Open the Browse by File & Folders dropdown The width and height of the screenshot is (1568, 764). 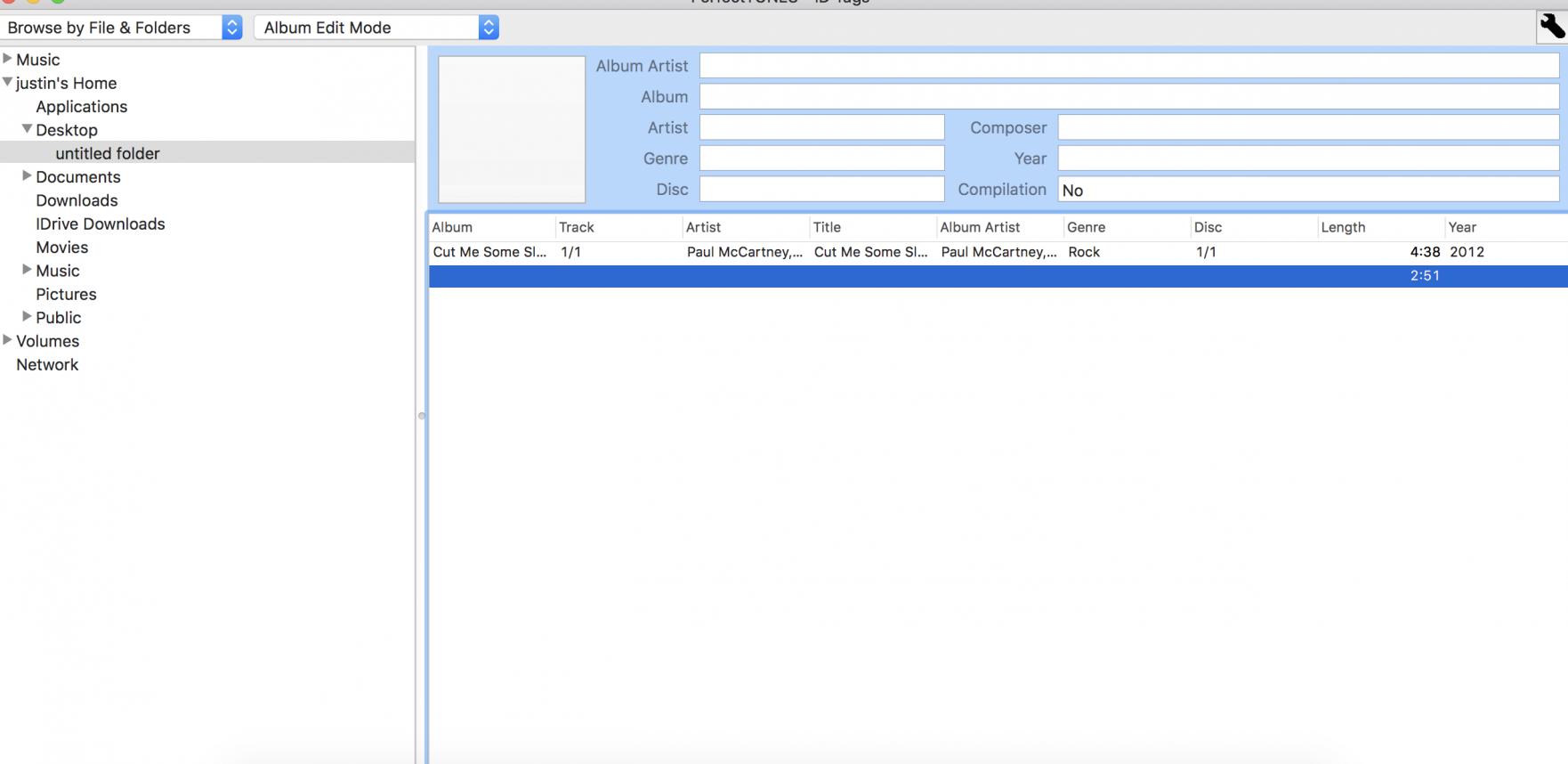point(122,28)
